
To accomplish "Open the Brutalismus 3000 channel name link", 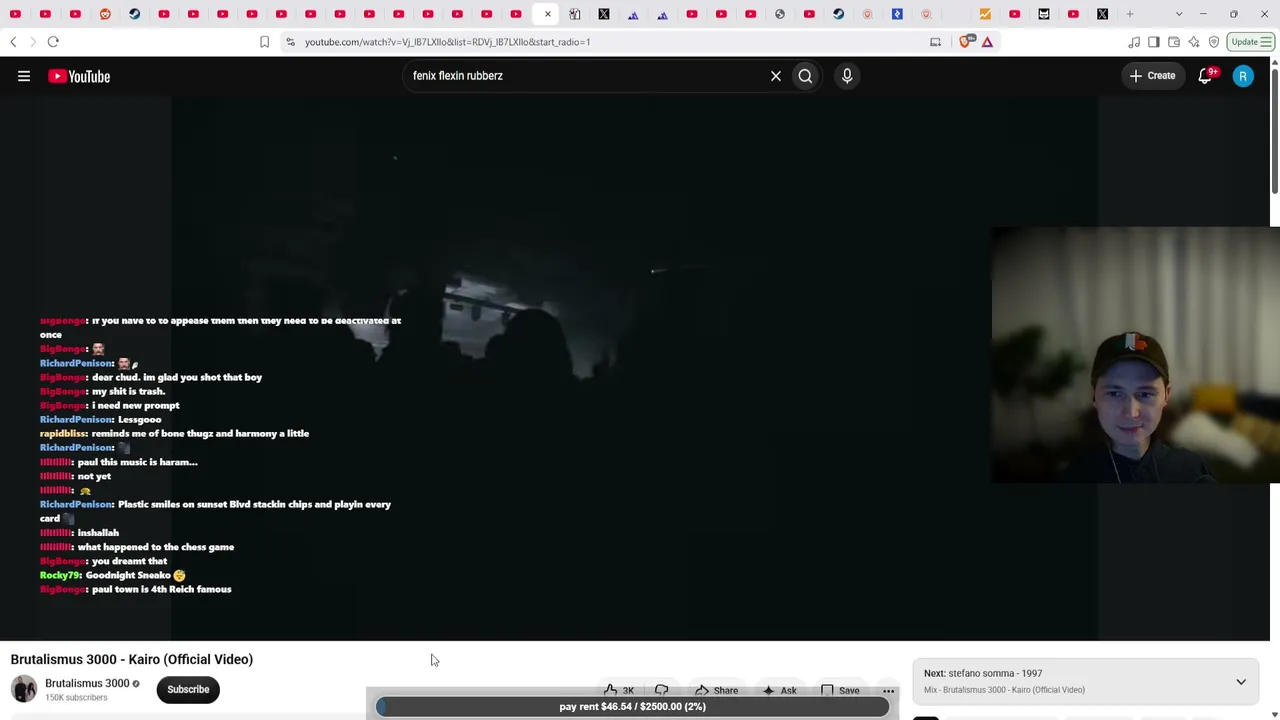I will 87,684.
